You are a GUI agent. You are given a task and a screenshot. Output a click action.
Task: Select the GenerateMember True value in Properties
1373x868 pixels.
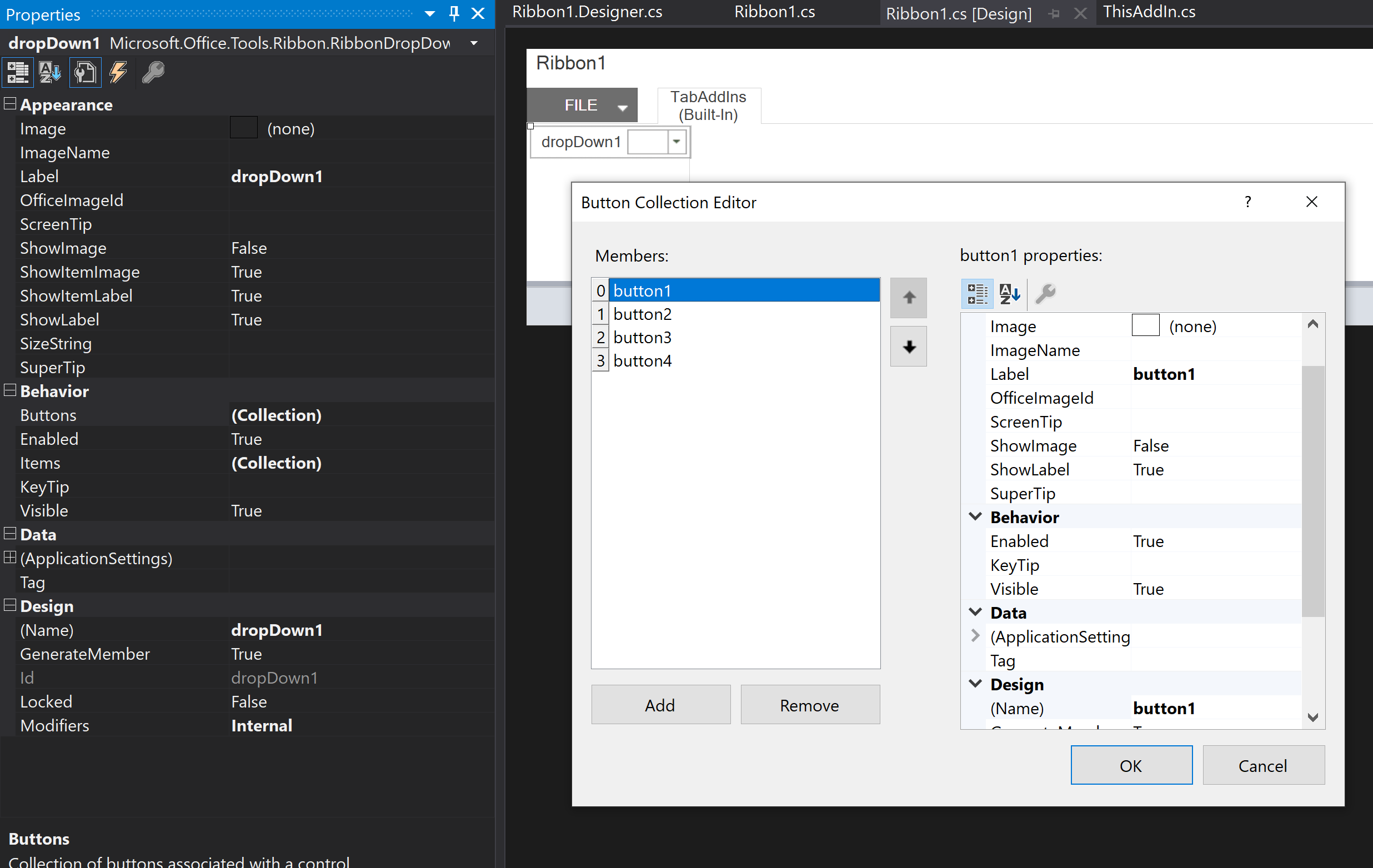point(246,654)
